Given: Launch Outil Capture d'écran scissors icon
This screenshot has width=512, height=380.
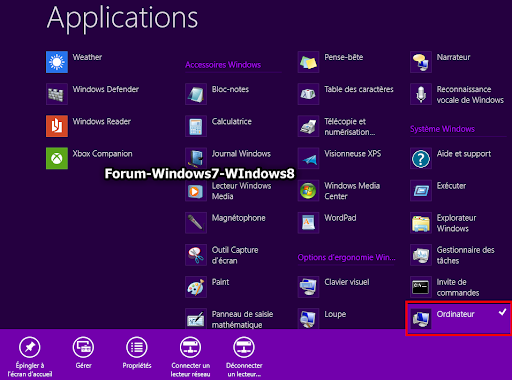Looking at the screenshot, I should coord(196,255).
